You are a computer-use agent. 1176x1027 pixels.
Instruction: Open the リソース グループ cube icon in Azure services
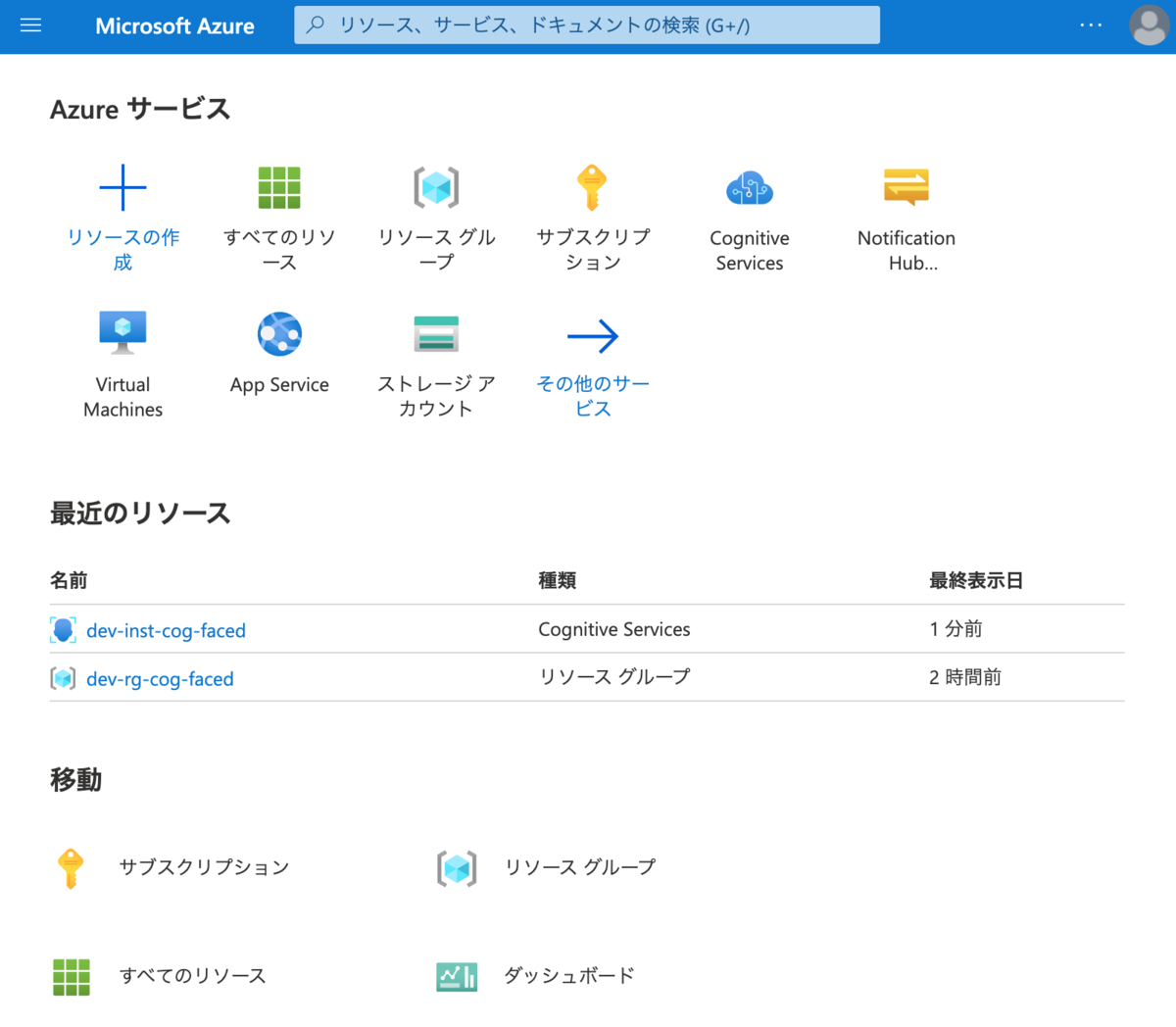tap(436, 187)
